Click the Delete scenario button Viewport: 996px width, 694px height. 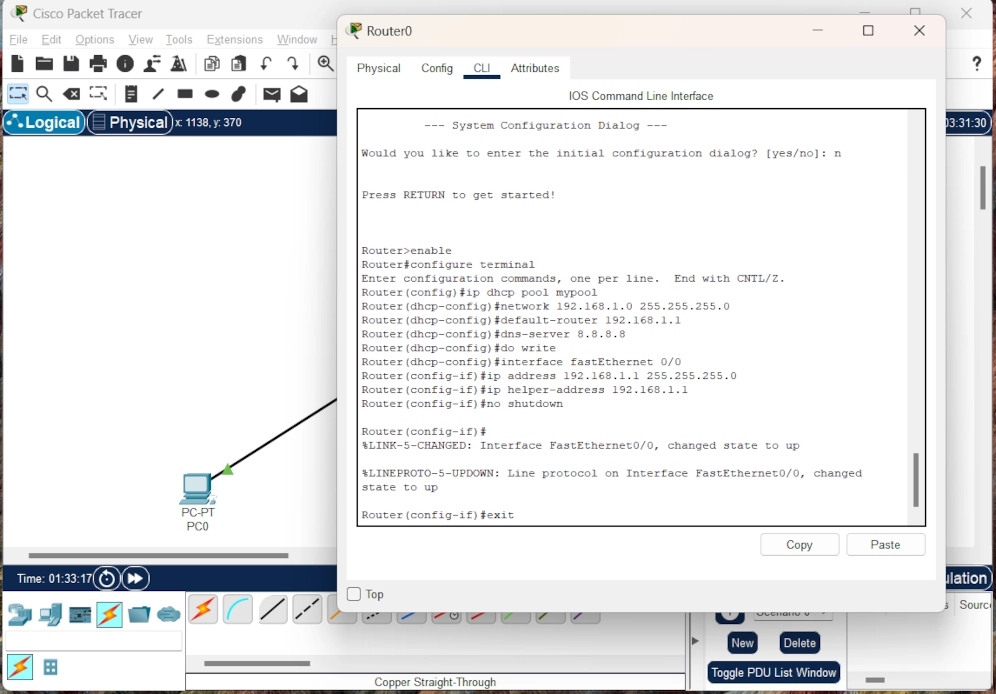[799, 643]
